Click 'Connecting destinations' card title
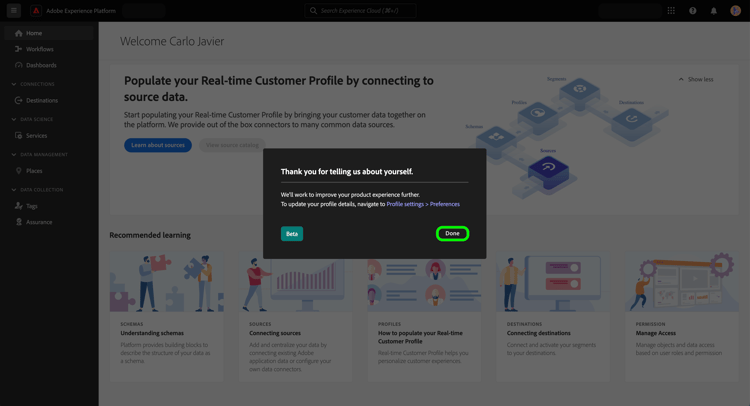Screen dimensions: 750x406 click(539, 333)
